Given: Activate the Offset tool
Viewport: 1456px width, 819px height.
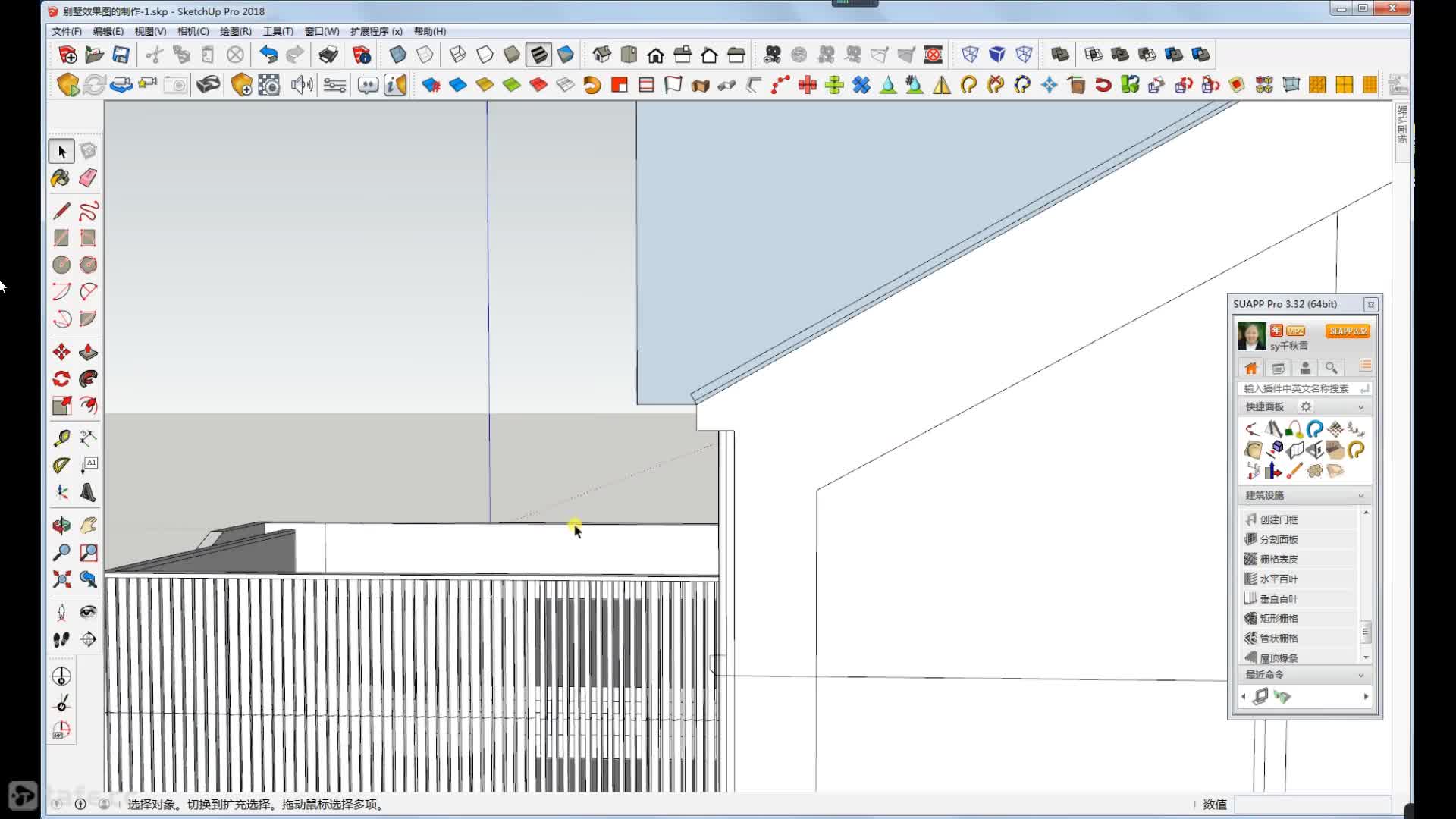Looking at the screenshot, I should click(88, 406).
